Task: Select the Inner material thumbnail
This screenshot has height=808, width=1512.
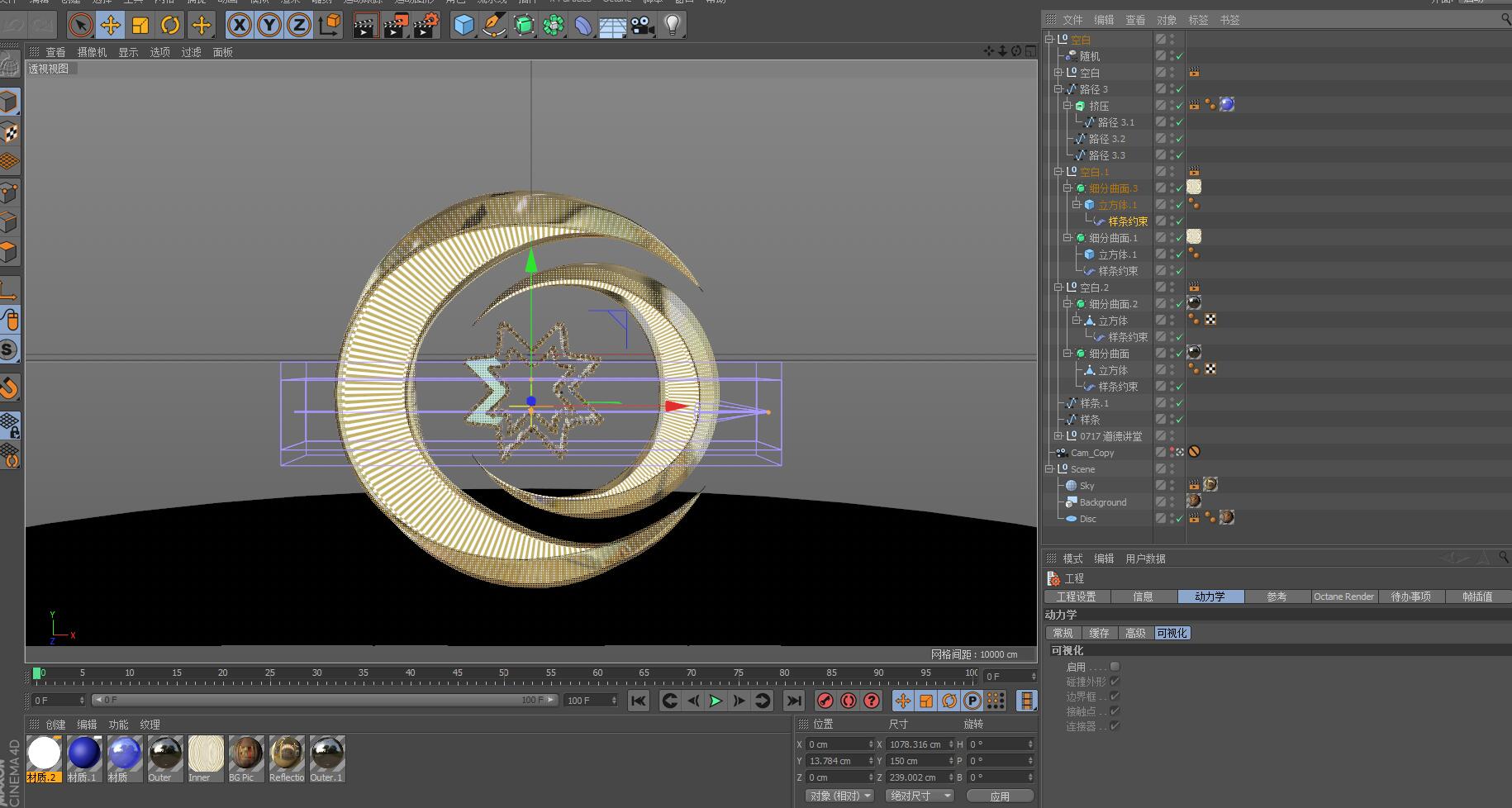Action: point(206,758)
